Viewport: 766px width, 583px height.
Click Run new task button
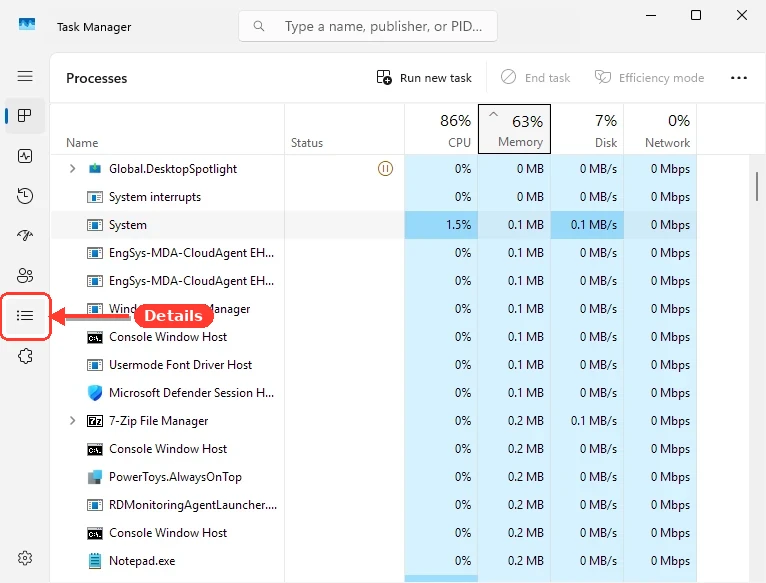424,78
